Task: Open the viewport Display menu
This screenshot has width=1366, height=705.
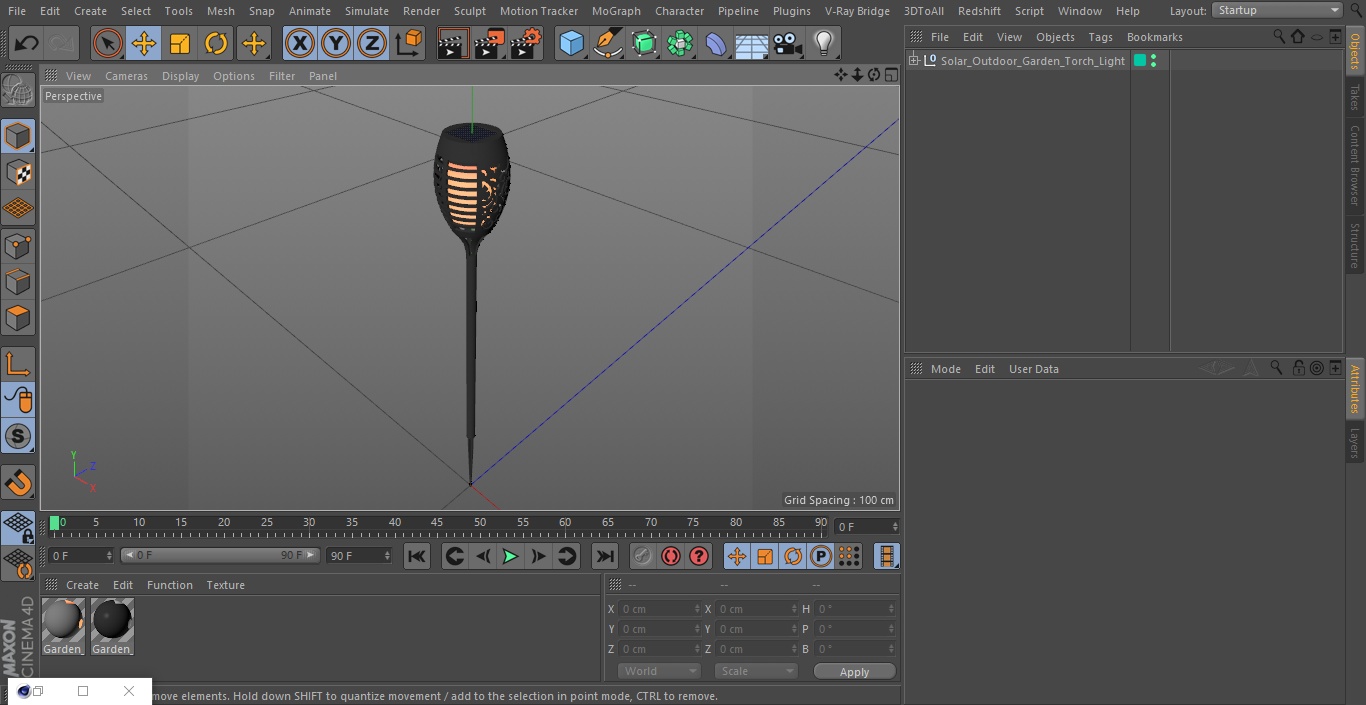Action: click(180, 76)
